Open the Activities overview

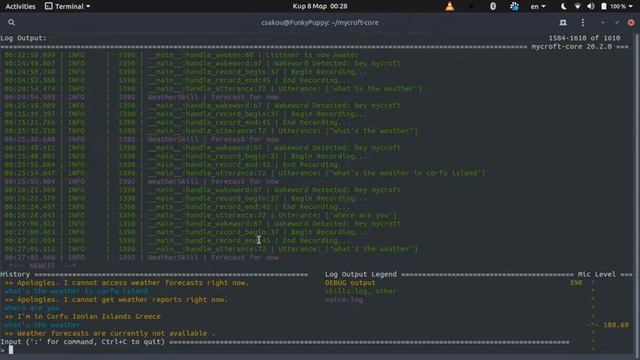[20, 6]
